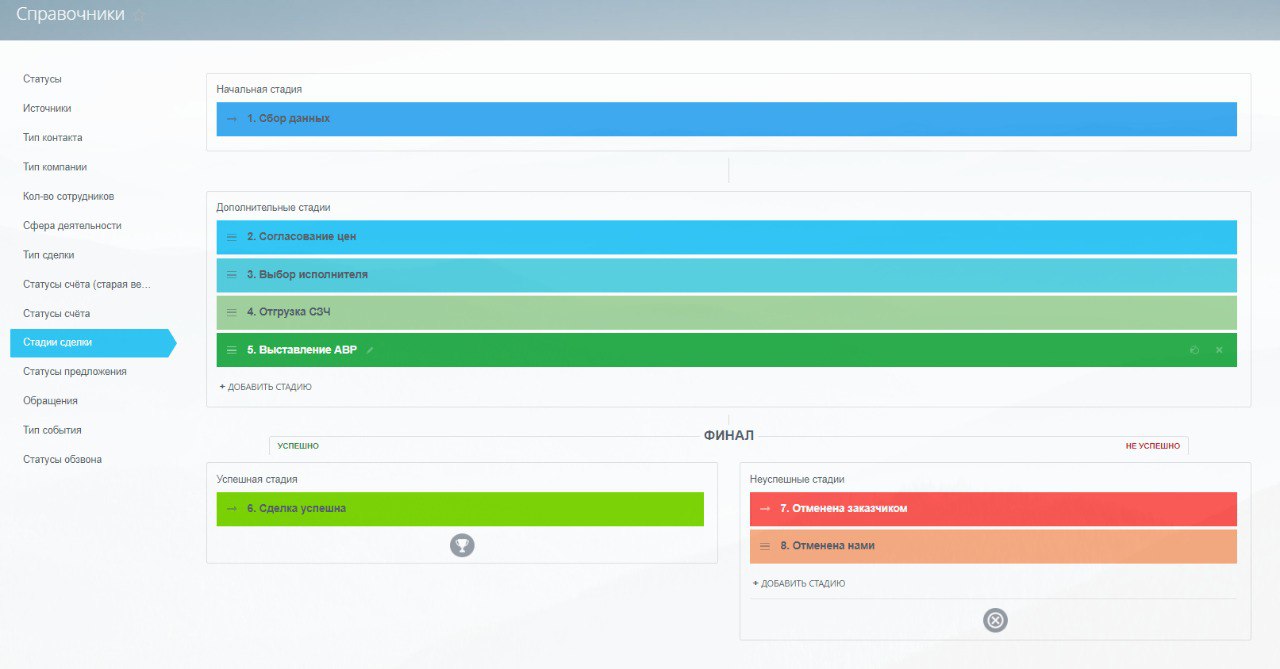Click stage name 8. Отменена нами
1280x669 pixels.
[x=827, y=546]
